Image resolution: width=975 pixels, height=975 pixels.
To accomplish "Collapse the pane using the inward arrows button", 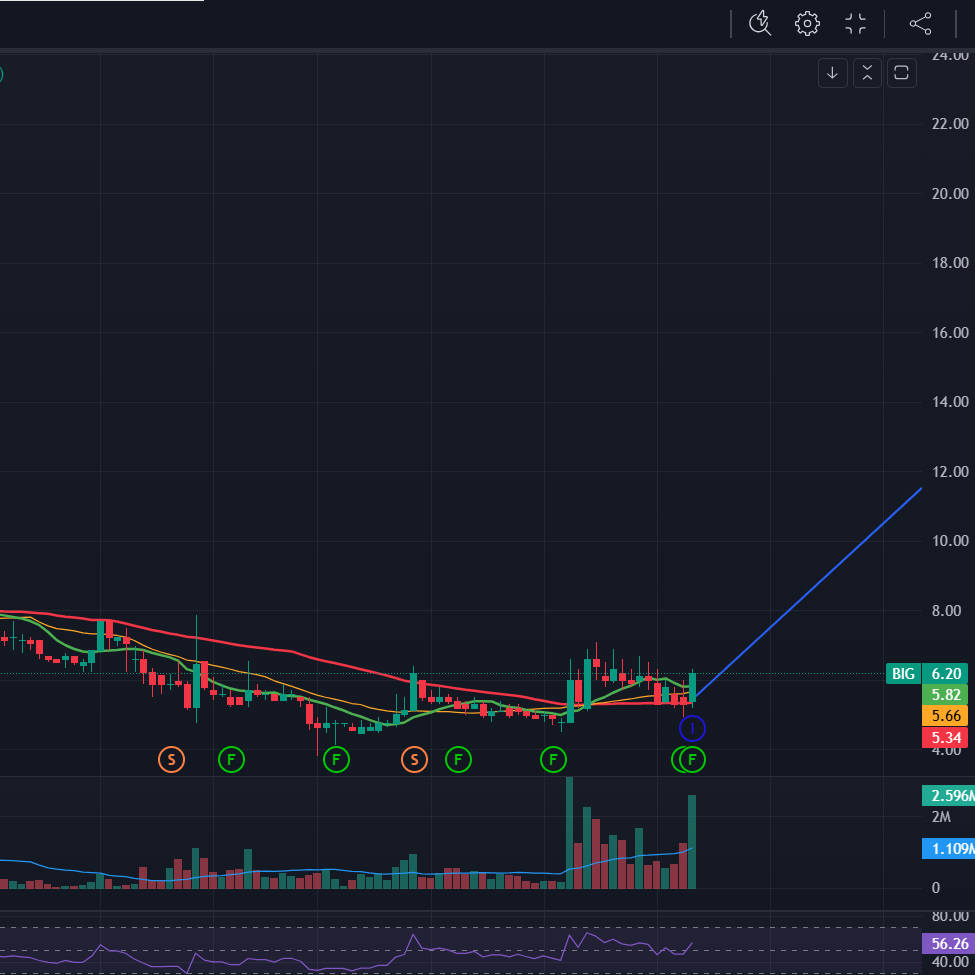I will click(x=867, y=73).
